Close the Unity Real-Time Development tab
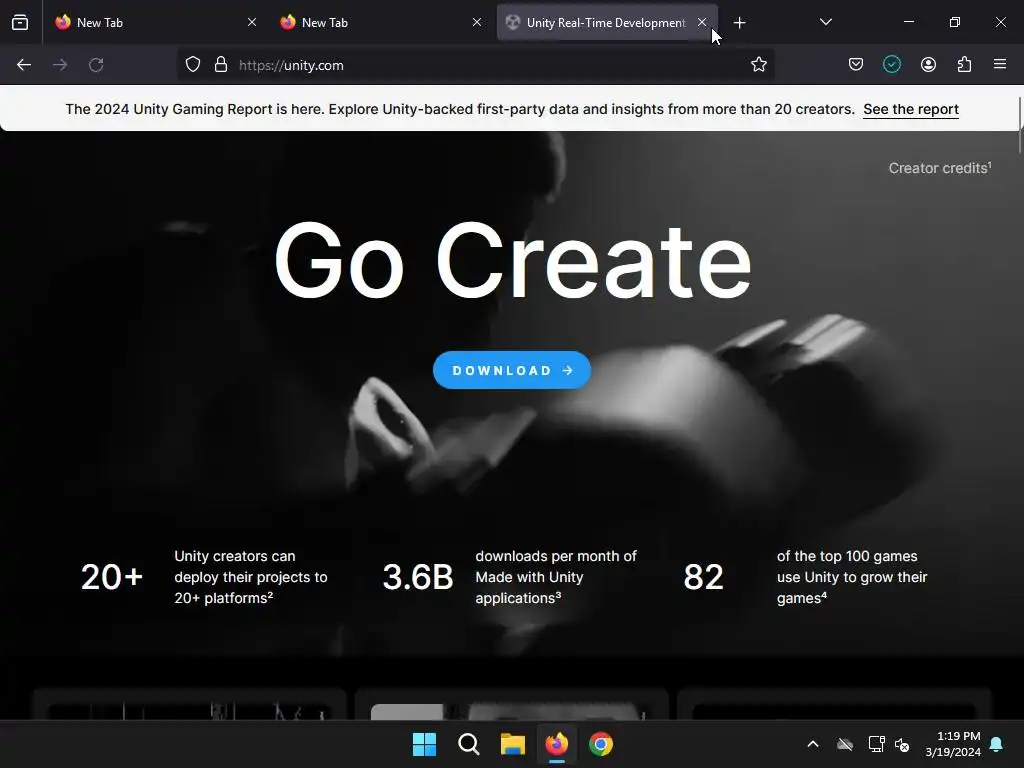 click(x=702, y=22)
